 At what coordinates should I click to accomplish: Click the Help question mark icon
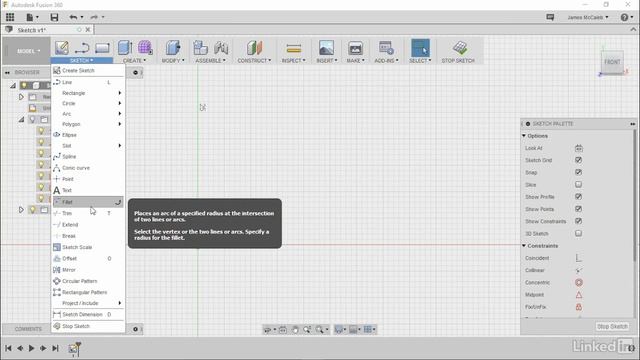pyautogui.click(x=624, y=17)
